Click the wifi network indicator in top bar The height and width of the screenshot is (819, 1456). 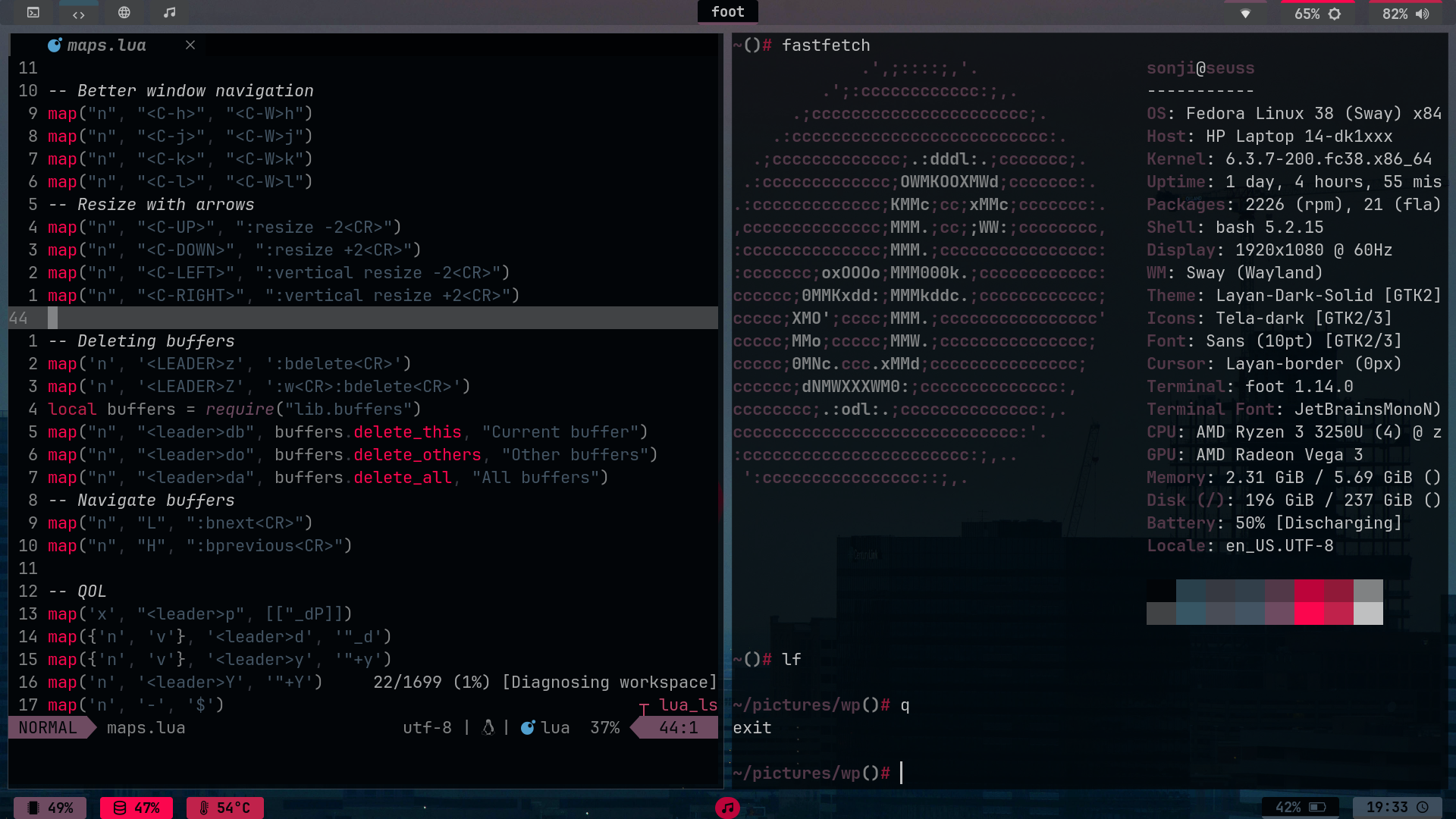(1245, 14)
